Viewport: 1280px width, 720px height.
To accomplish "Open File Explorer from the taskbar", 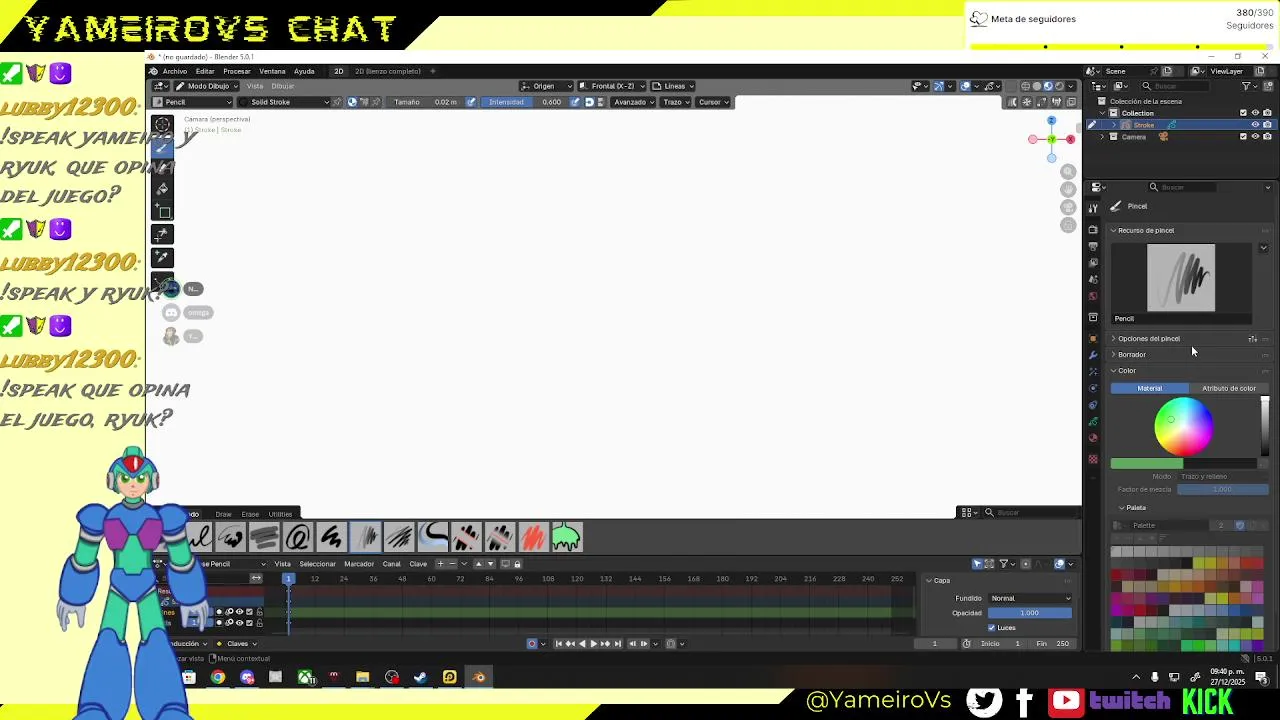I will (362, 677).
